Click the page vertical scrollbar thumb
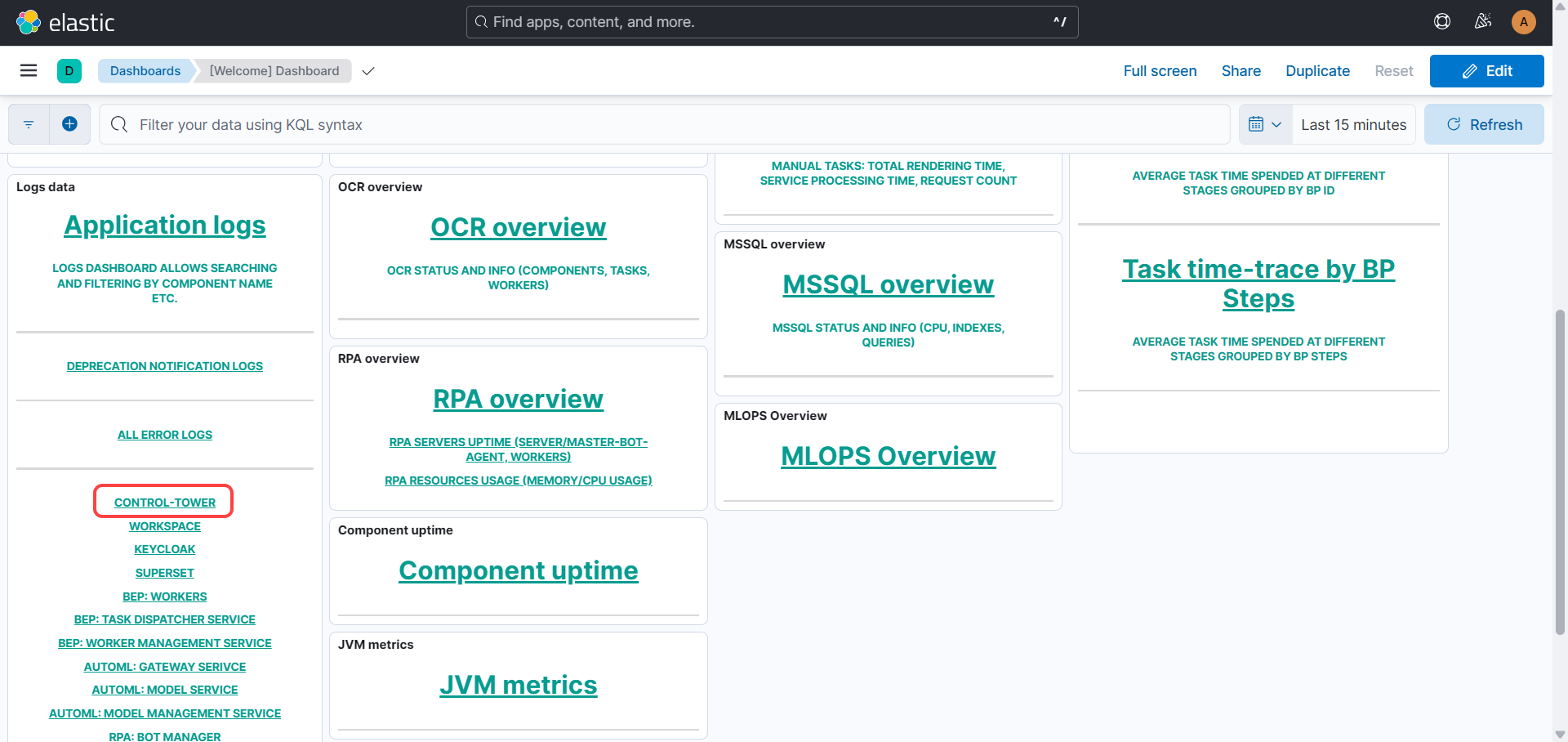Image resolution: width=1568 pixels, height=742 pixels. tap(1560, 472)
